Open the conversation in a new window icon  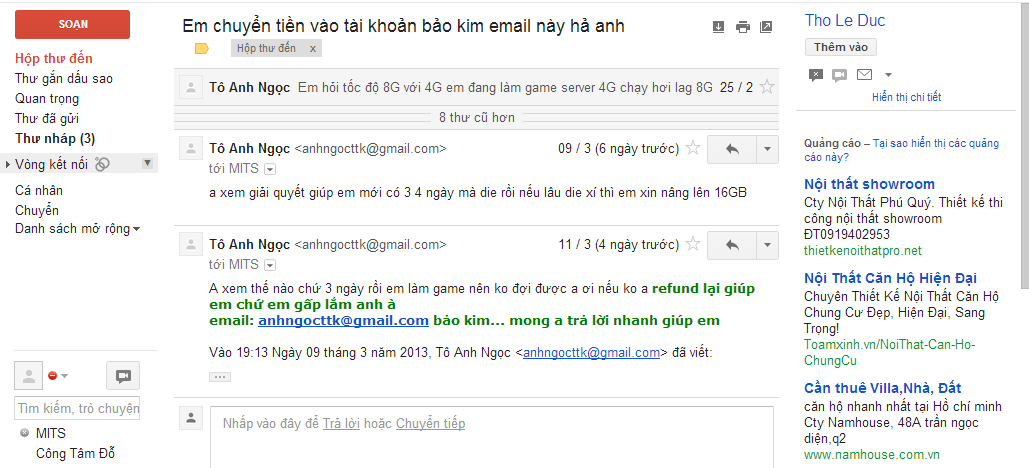coord(766,27)
